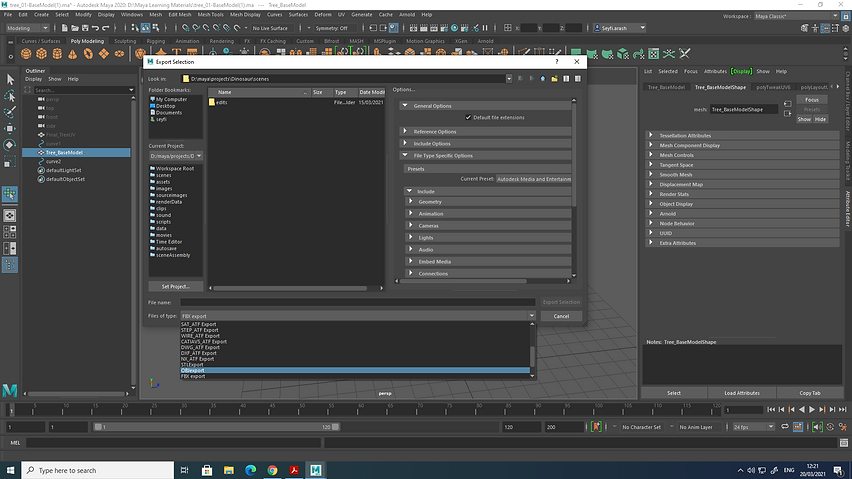
Task: Open Microsoft Edge from the taskbar
Action: [x=250, y=470]
